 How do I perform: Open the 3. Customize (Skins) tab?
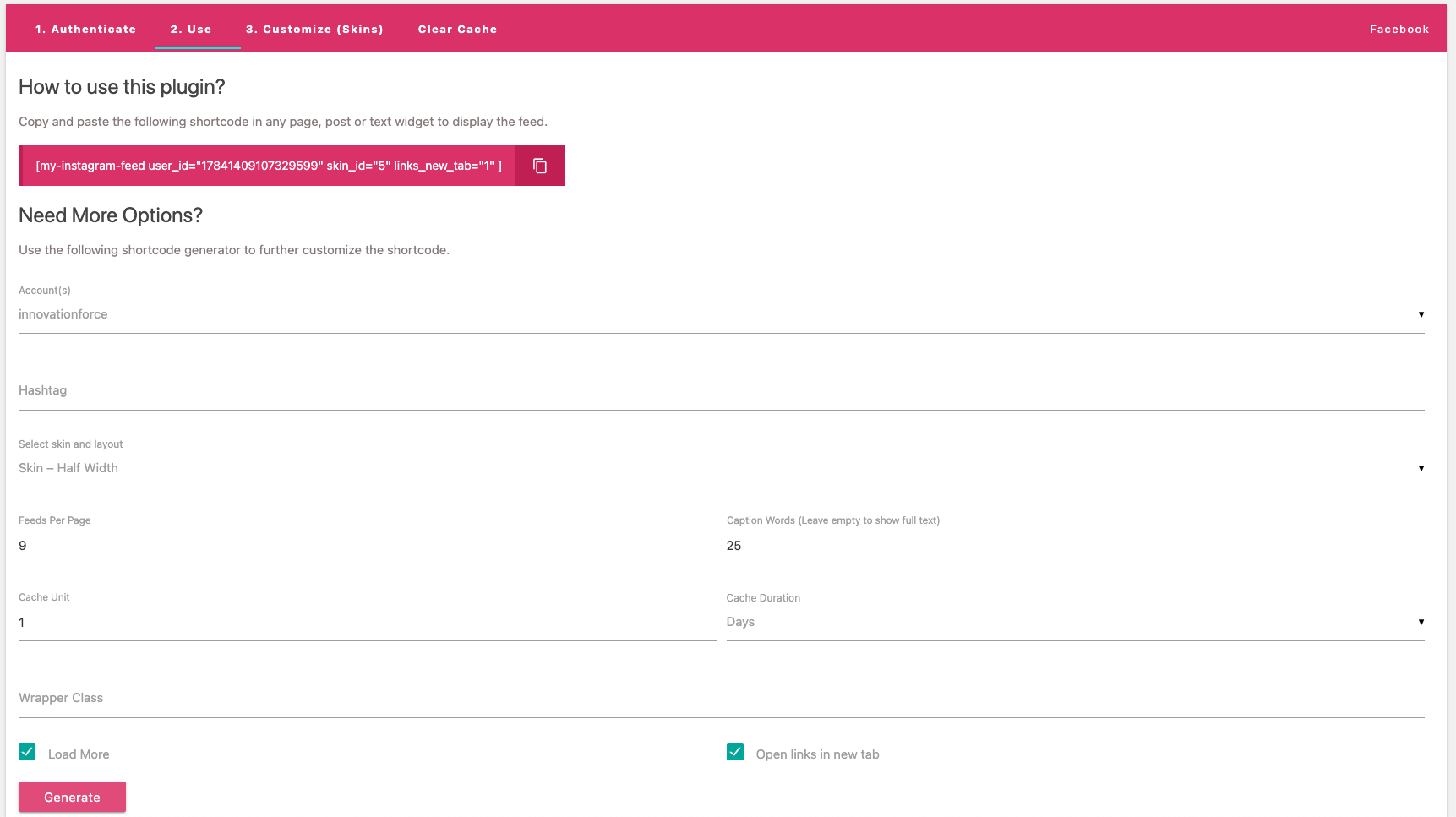pos(314,29)
